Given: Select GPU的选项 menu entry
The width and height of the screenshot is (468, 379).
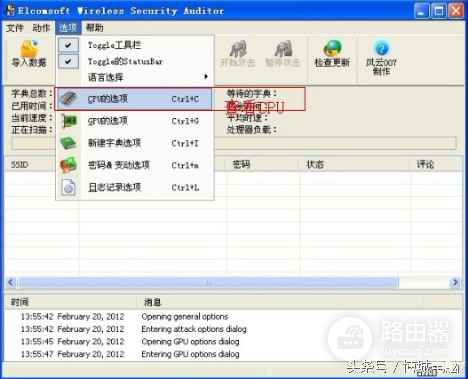Looking at the screenshot, I should (134, 121).
